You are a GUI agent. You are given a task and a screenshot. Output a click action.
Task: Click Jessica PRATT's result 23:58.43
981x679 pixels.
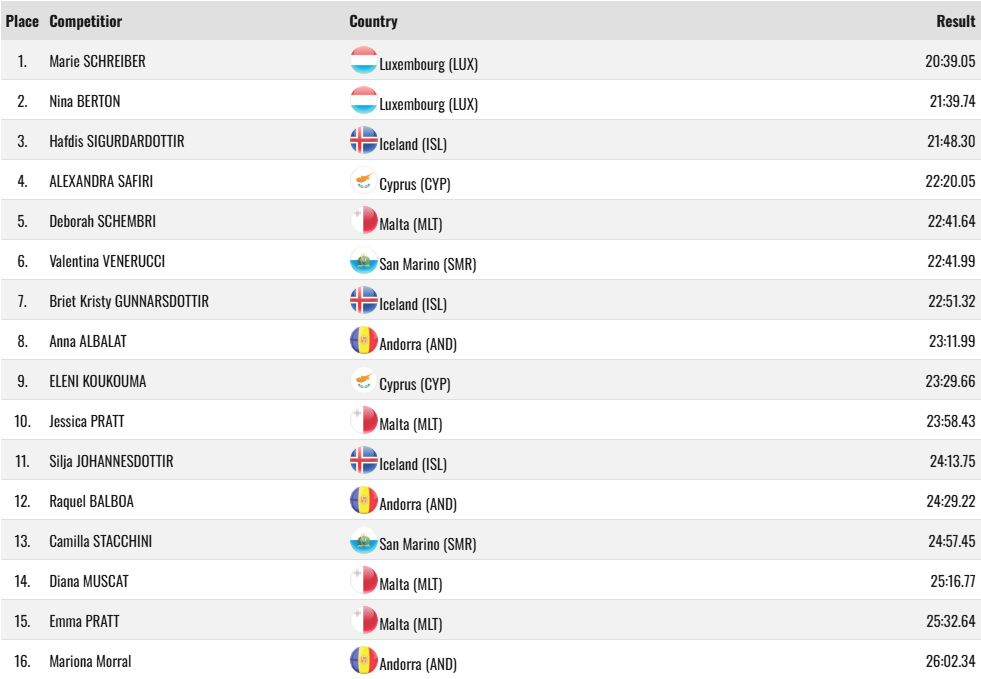(950, 421)
